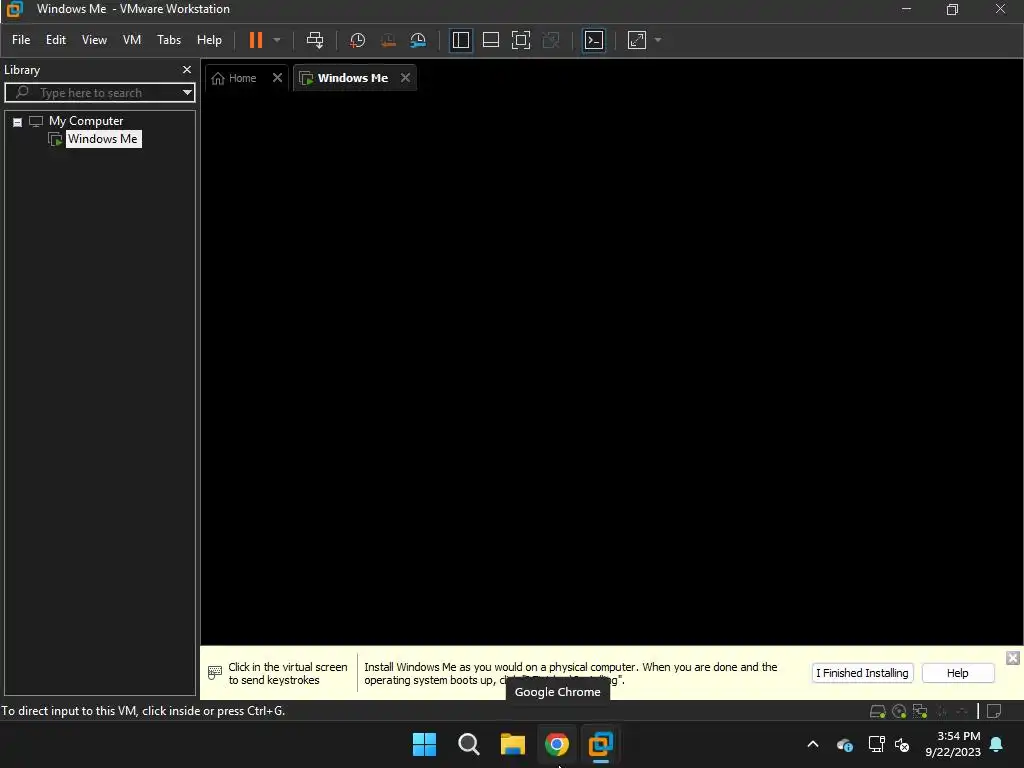Pause the virtual machine with the orange button
Image resolution: width=1024 pixels, height=768 pixels.
click(255, 40)
